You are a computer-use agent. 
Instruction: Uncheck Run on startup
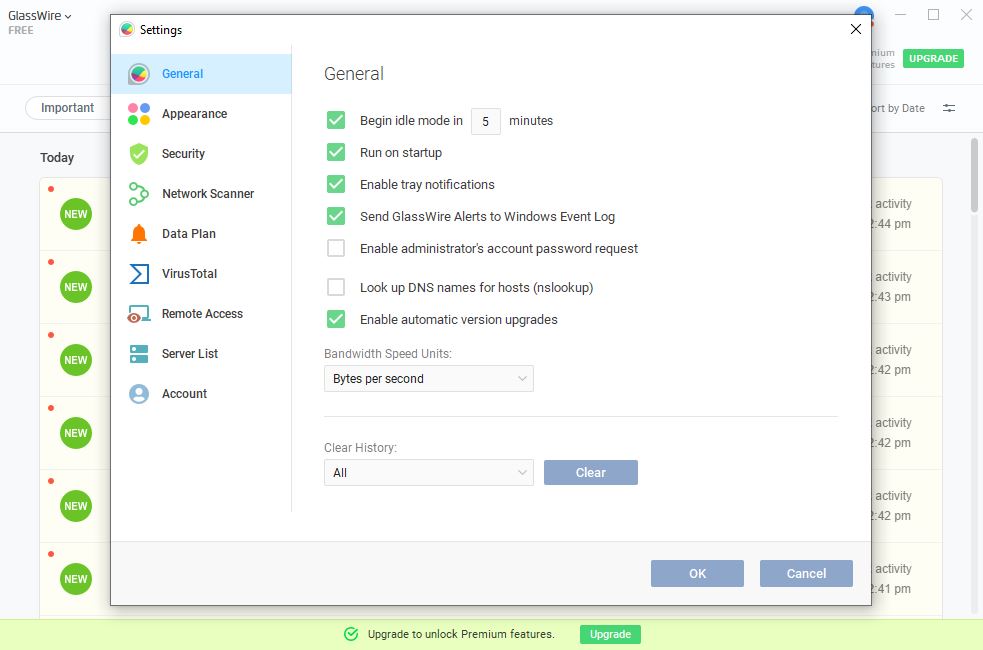[336, 152]
